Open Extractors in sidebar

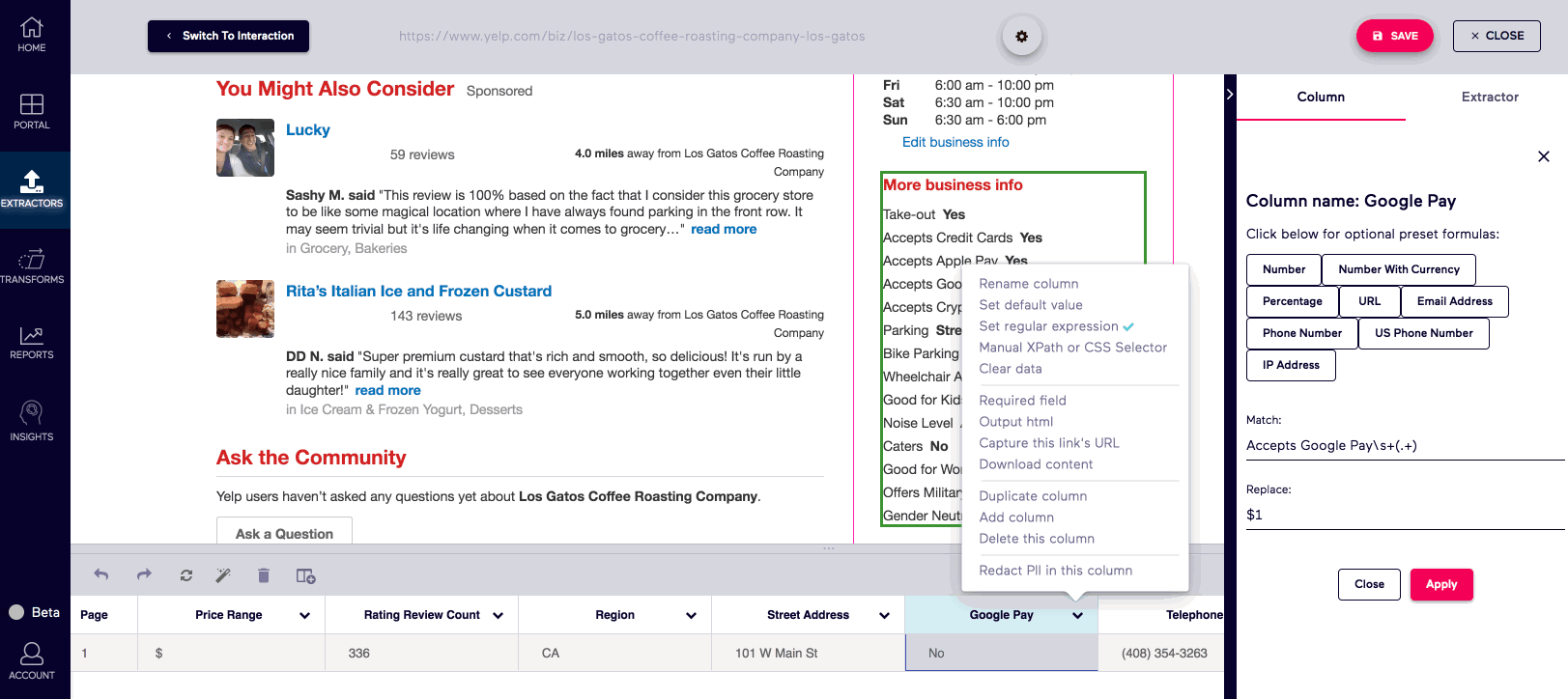click(x=32, y=189)
